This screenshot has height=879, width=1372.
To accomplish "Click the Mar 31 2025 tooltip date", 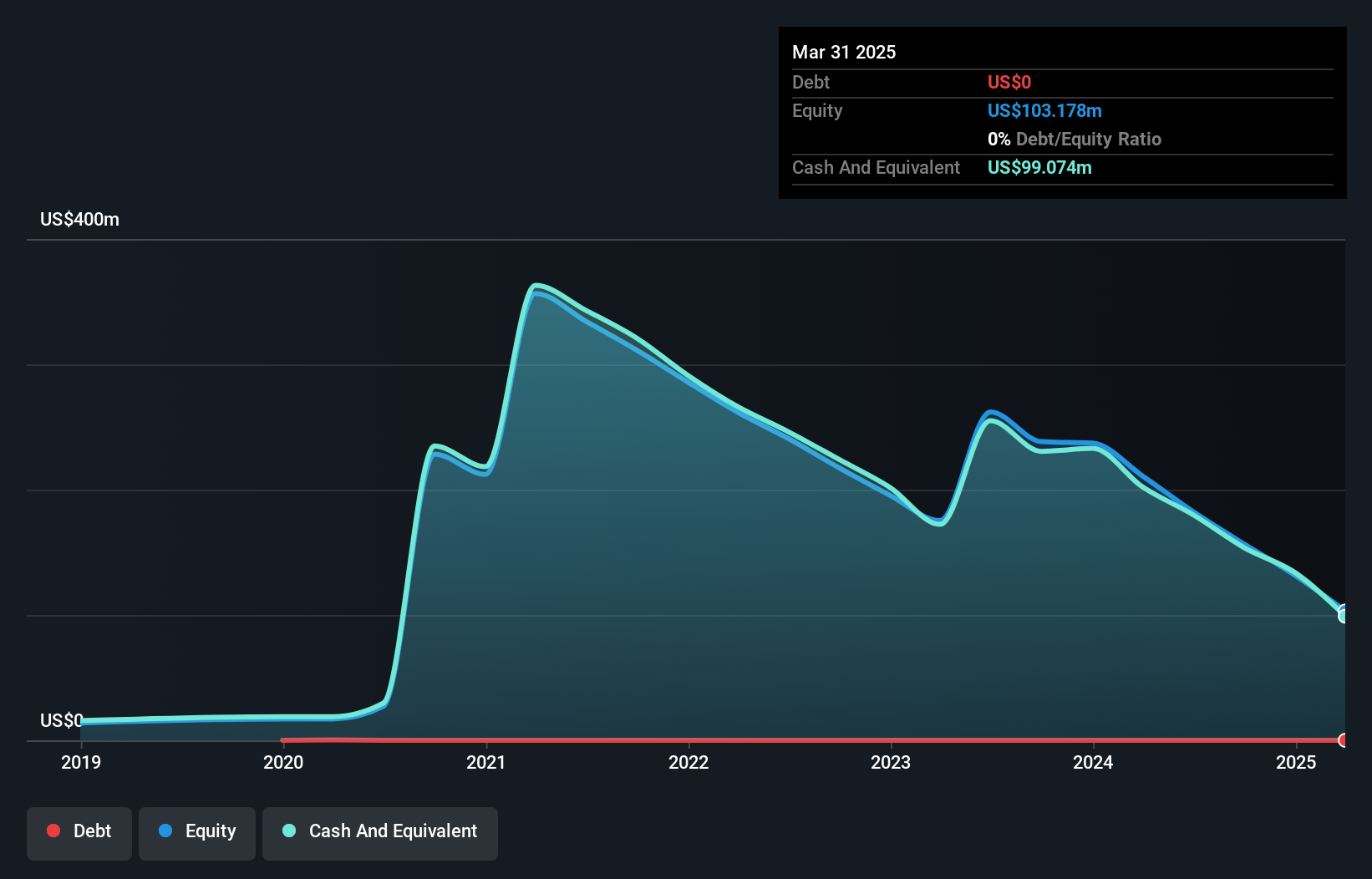I will pos(844,52).
